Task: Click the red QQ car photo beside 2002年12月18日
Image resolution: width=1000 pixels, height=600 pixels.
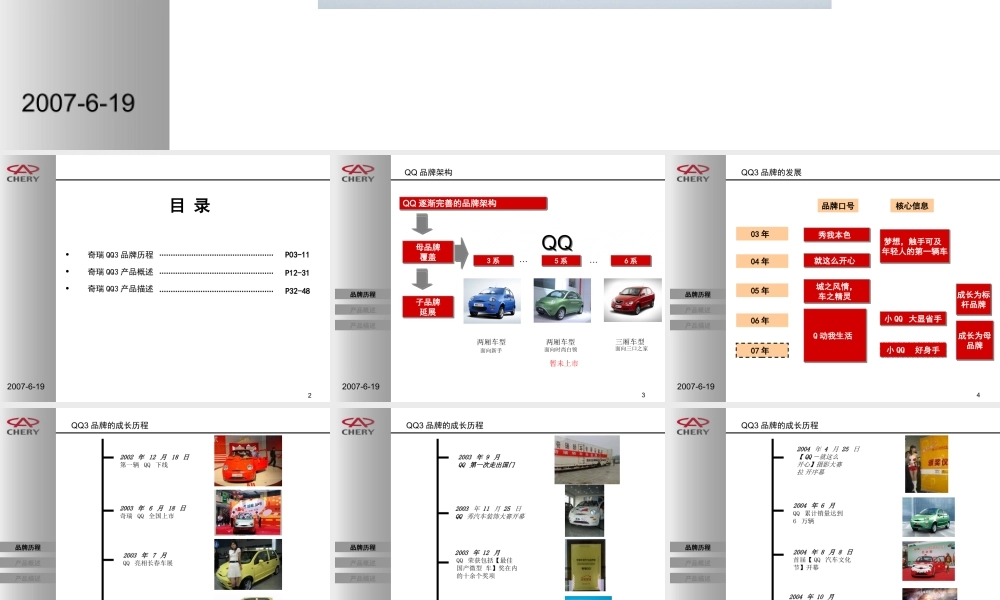Action: pos(248,460)
